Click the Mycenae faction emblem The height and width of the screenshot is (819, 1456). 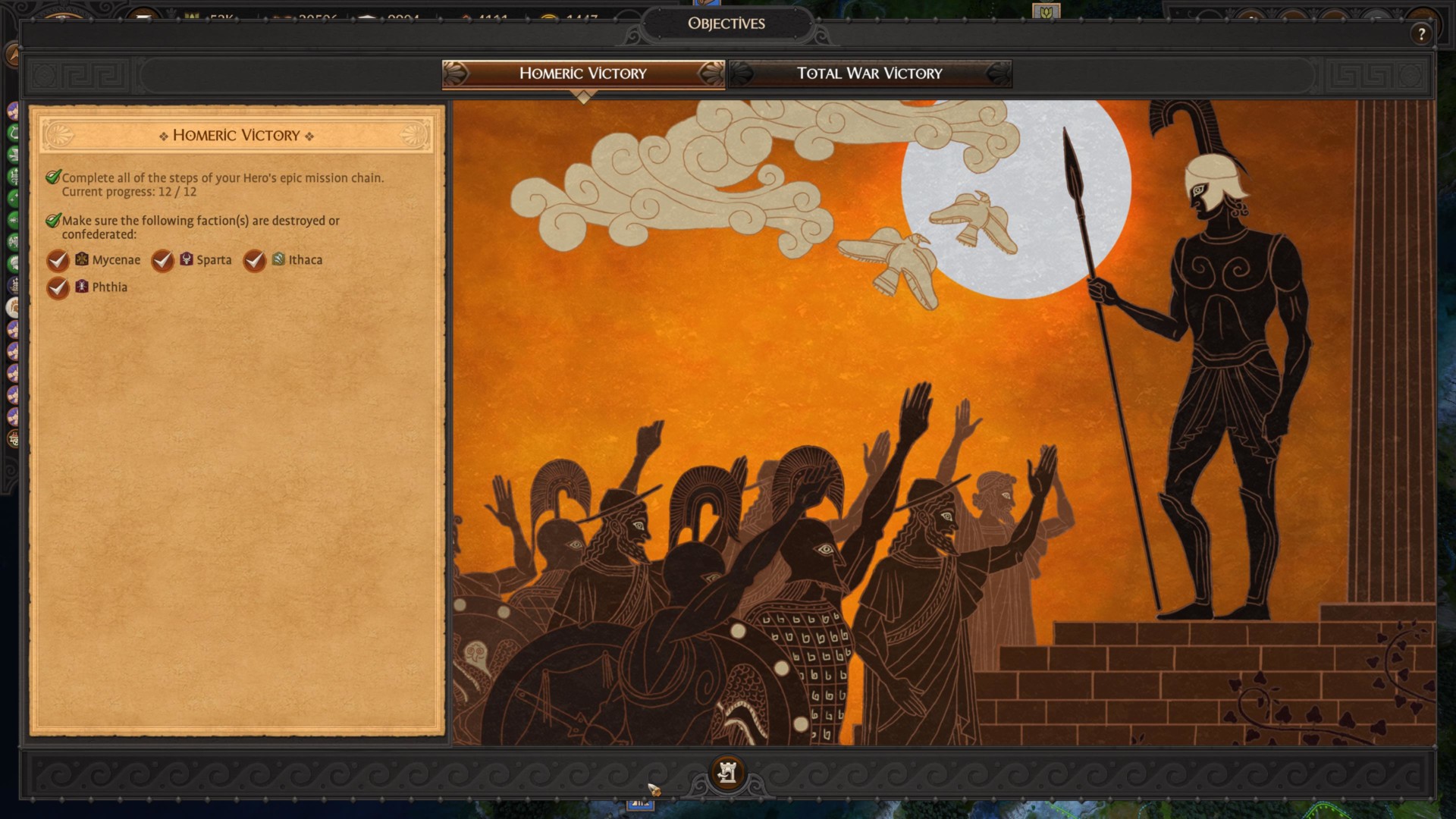click(x=82, y=259)
